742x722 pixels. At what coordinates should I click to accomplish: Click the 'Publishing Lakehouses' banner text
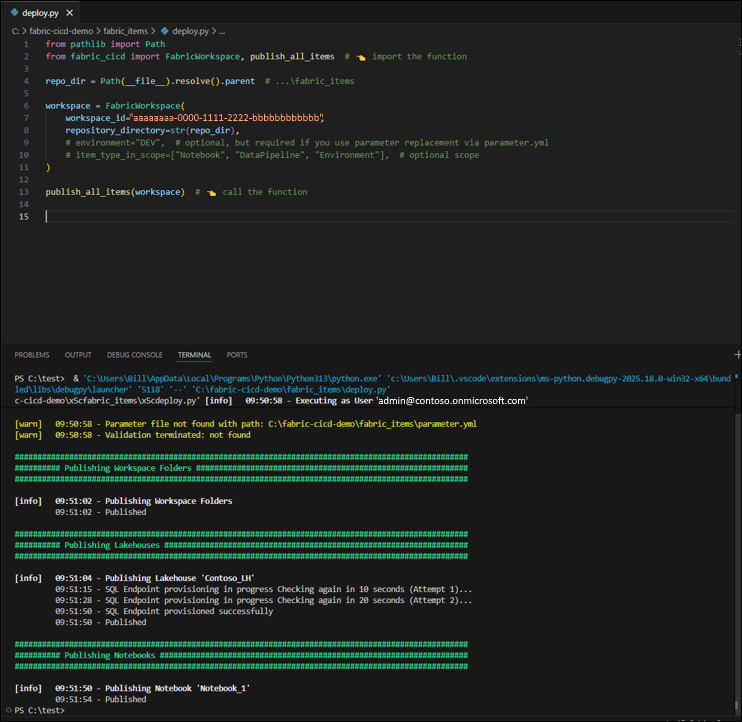pyautogui.click(x=112, y=545)
